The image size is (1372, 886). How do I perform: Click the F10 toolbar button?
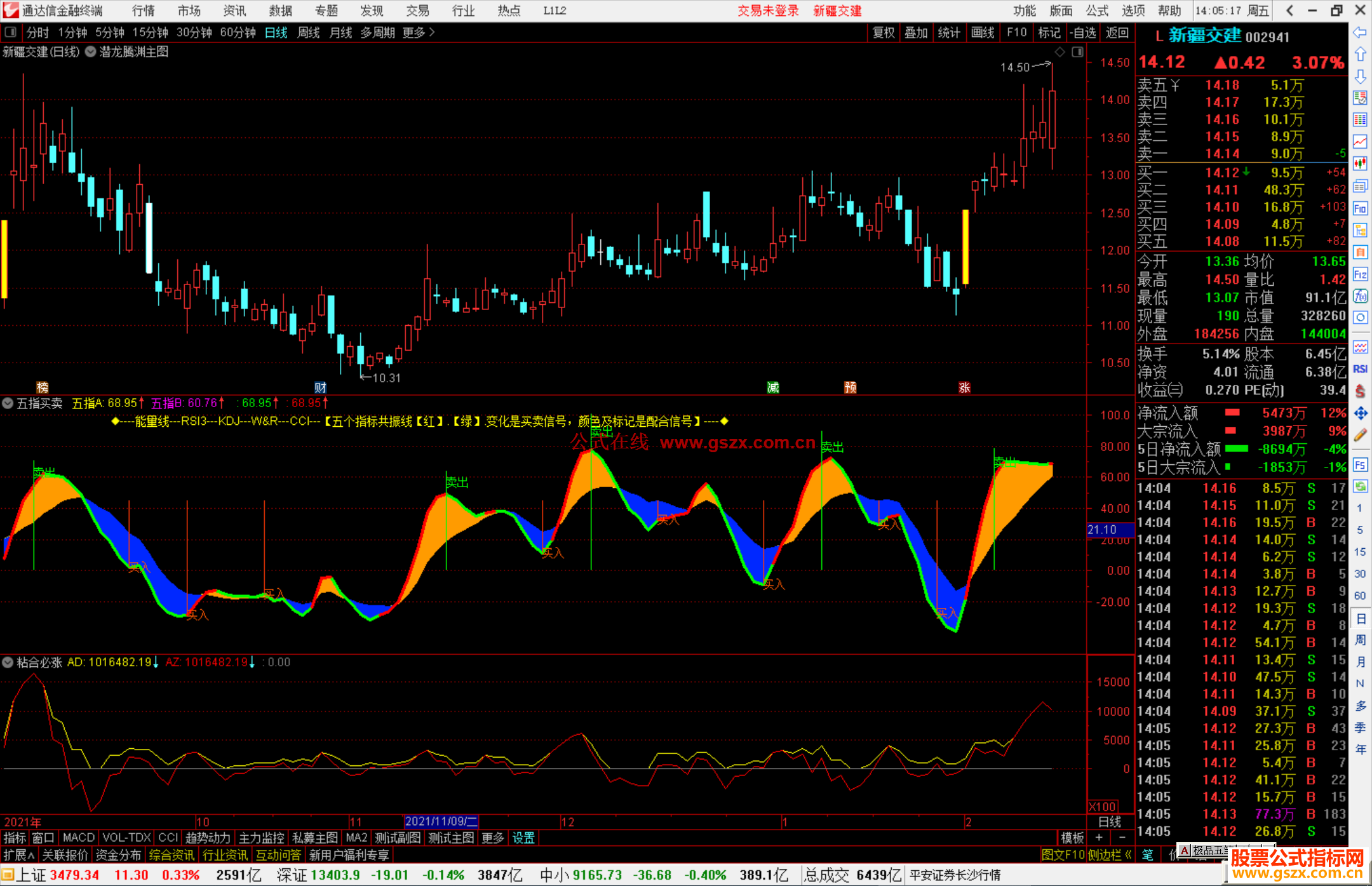click(x=1016, y=32)
